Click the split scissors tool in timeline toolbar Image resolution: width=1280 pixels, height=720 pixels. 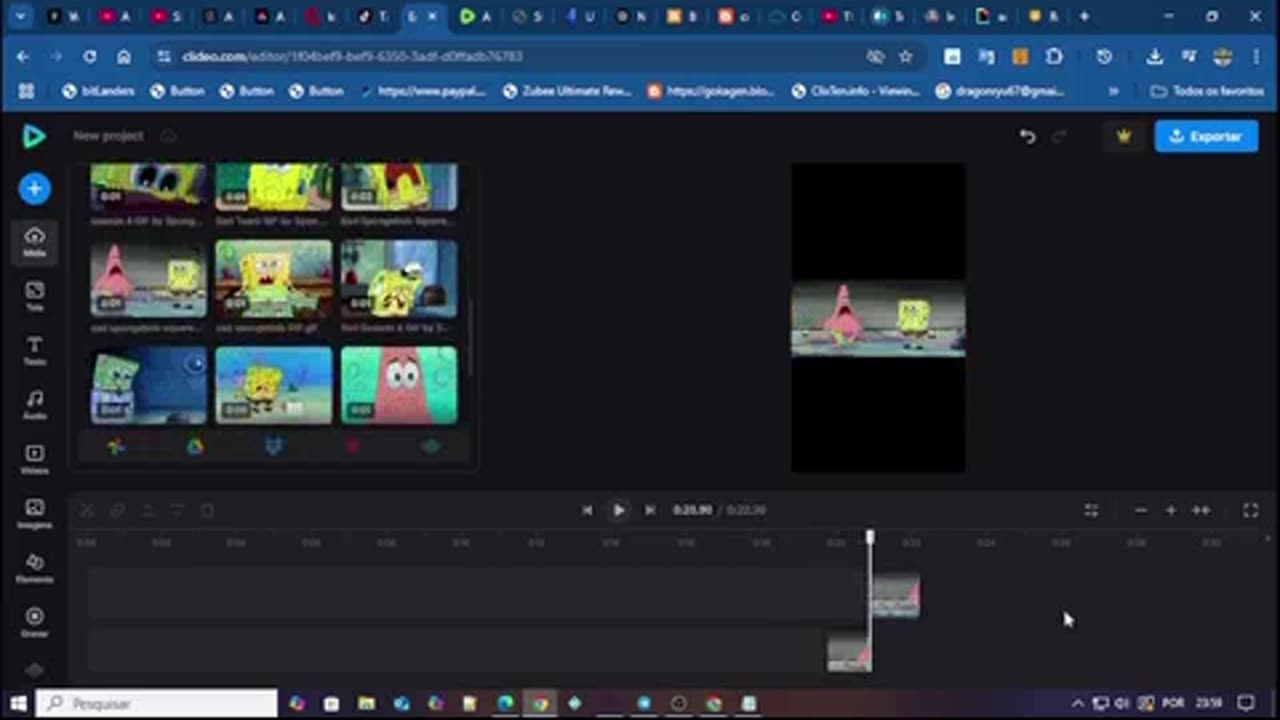tap(87, 511)
